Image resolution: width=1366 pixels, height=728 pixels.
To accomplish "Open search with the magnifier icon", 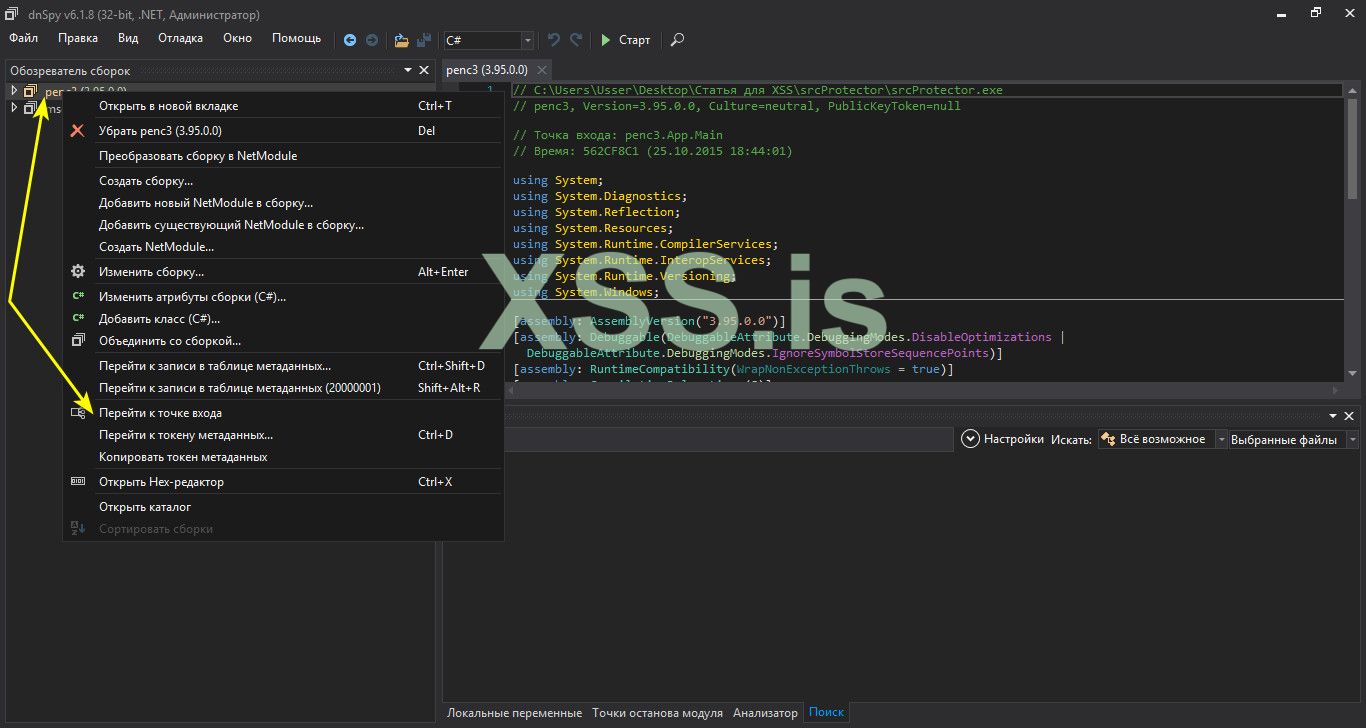I will click(x=677, y=40).
